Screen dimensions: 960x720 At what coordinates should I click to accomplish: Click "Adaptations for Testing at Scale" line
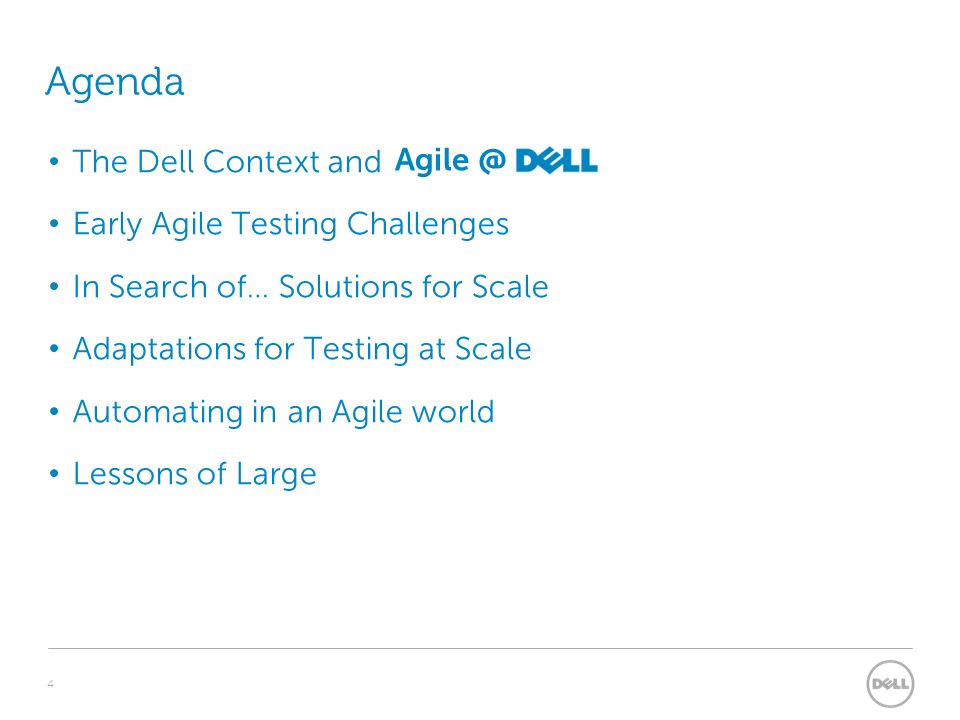[302, 349]
